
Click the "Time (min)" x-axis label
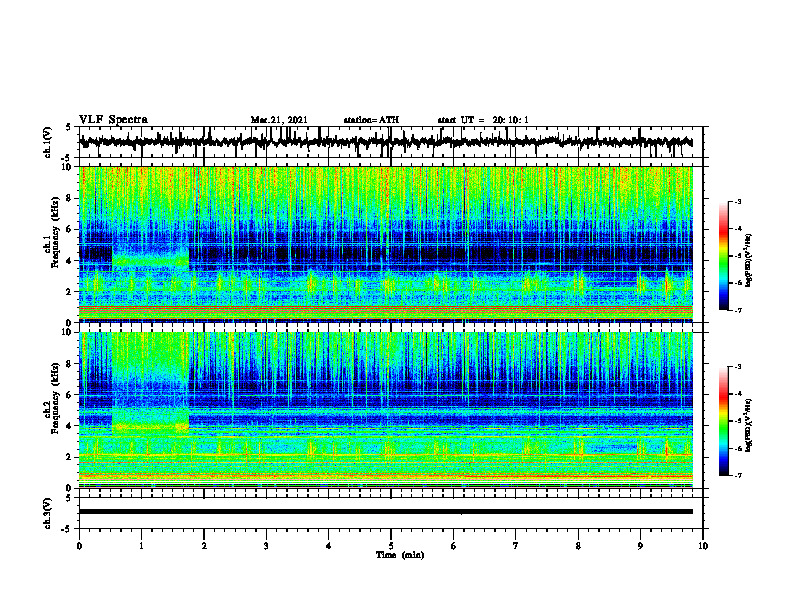click(400, 555)
